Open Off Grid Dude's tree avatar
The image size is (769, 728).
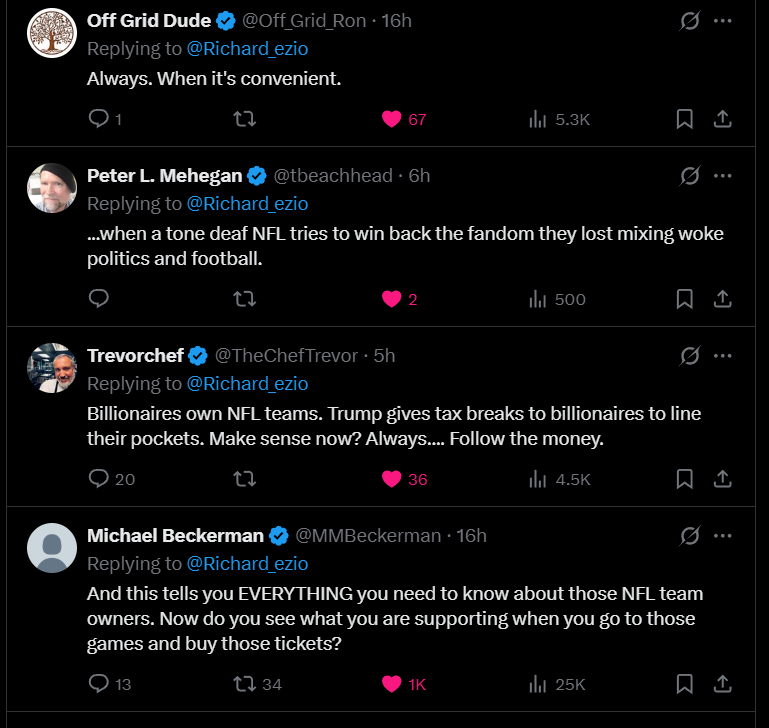51,33
